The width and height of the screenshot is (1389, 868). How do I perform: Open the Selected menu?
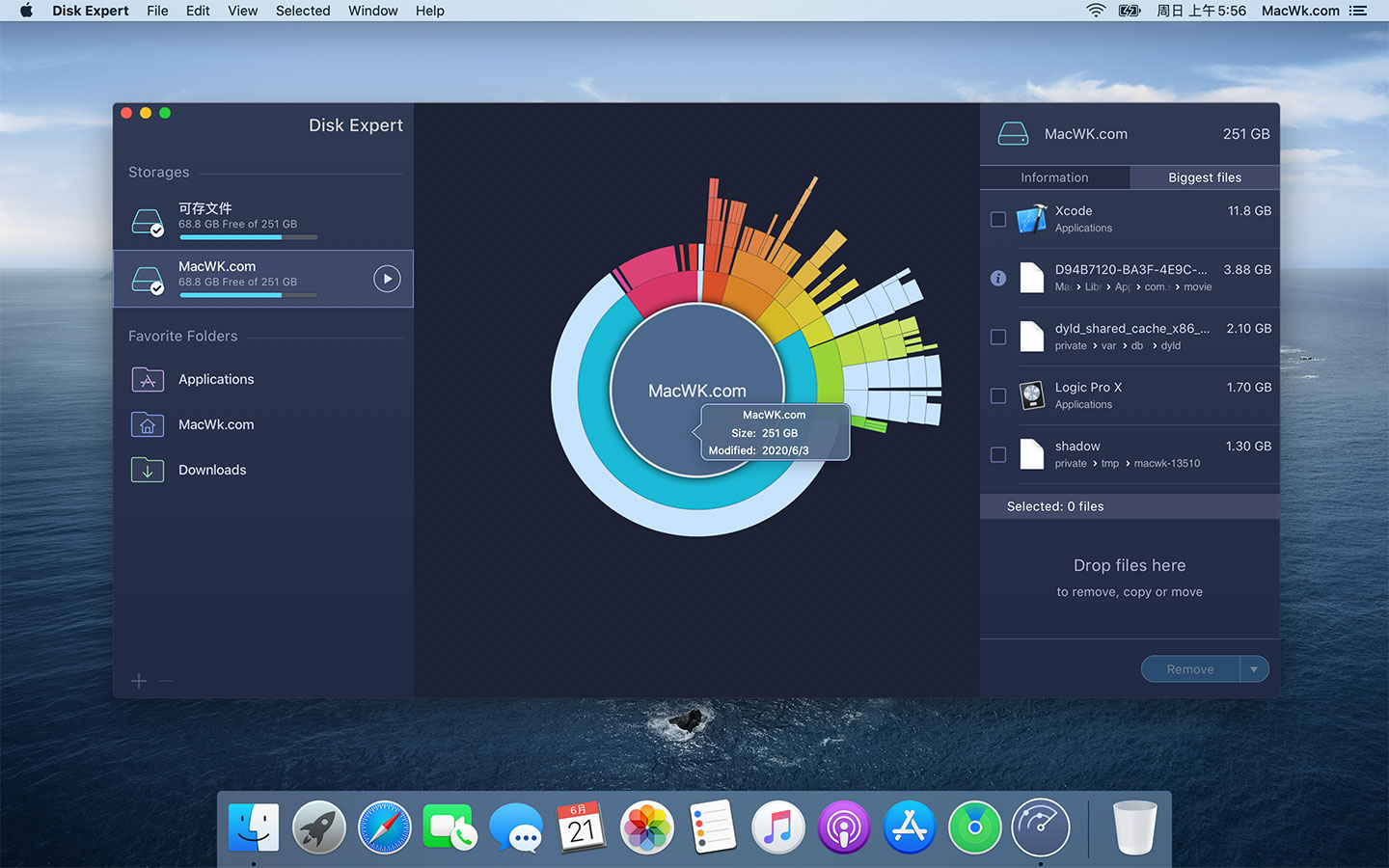pyautogui.click(x=303, y=11)
